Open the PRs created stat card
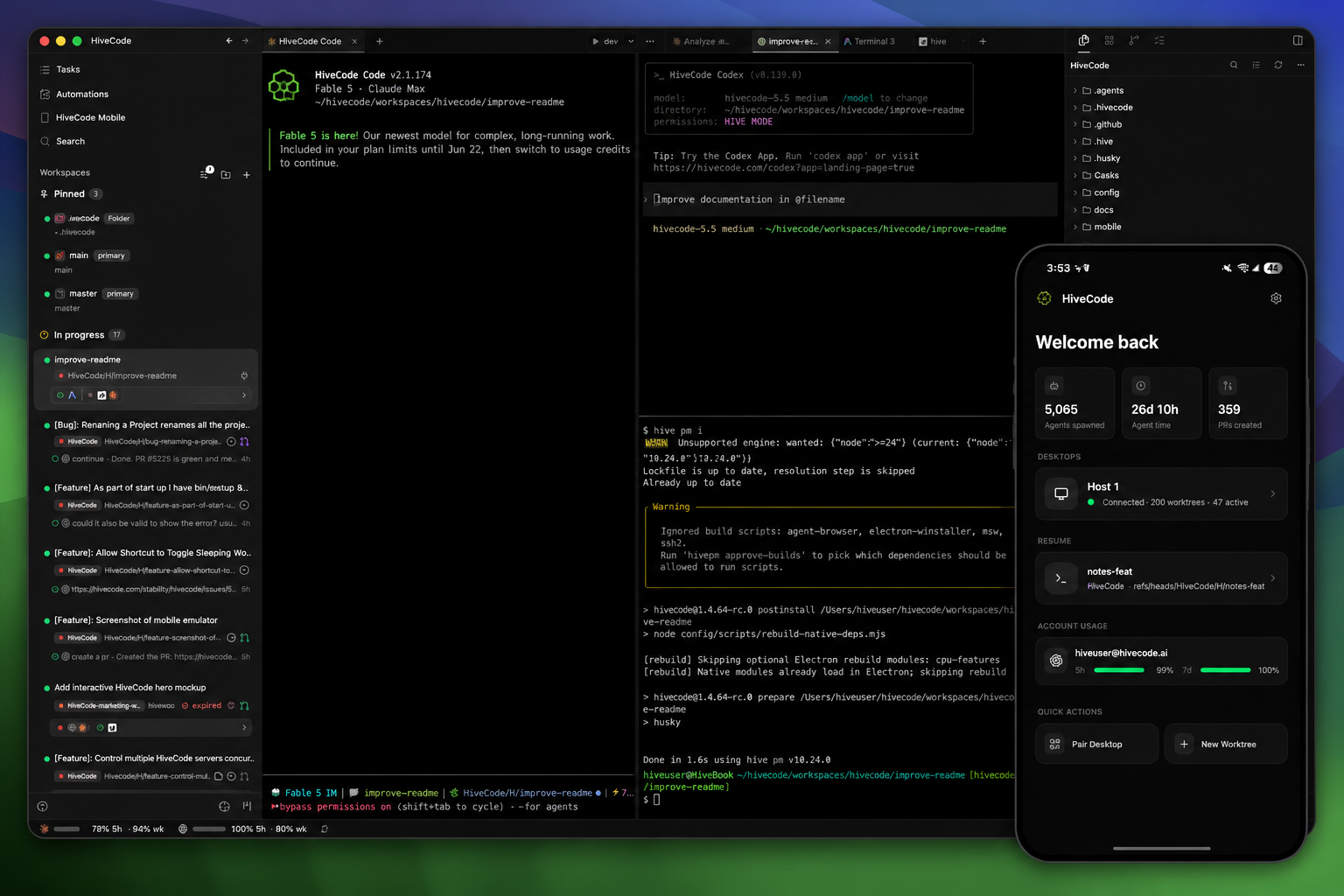This screenshot has height=896, width=1344. 1248,403
